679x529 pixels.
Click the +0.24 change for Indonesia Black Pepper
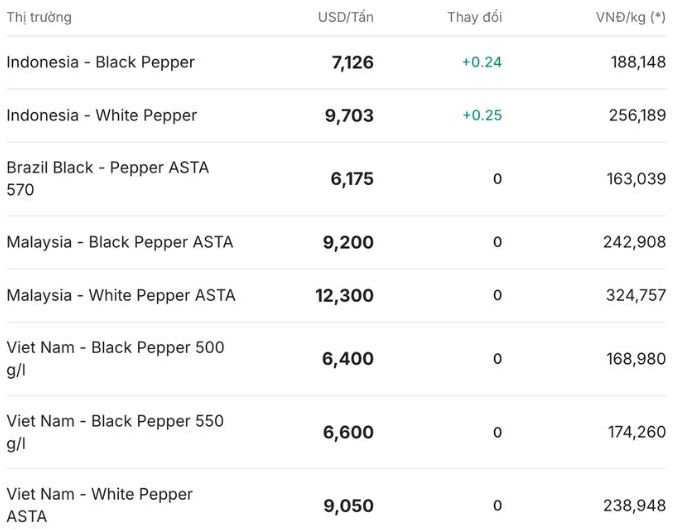coord(482,62)
